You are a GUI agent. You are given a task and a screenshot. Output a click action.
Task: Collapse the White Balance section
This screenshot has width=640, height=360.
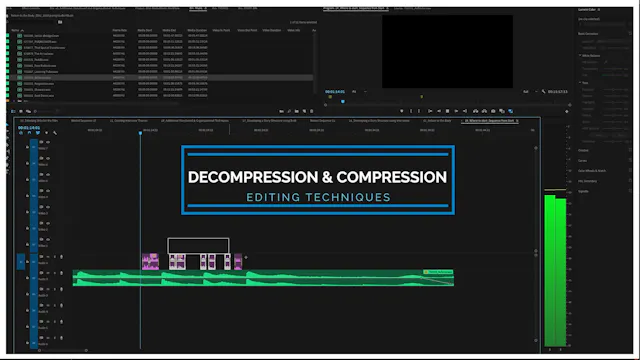[580, 56]
